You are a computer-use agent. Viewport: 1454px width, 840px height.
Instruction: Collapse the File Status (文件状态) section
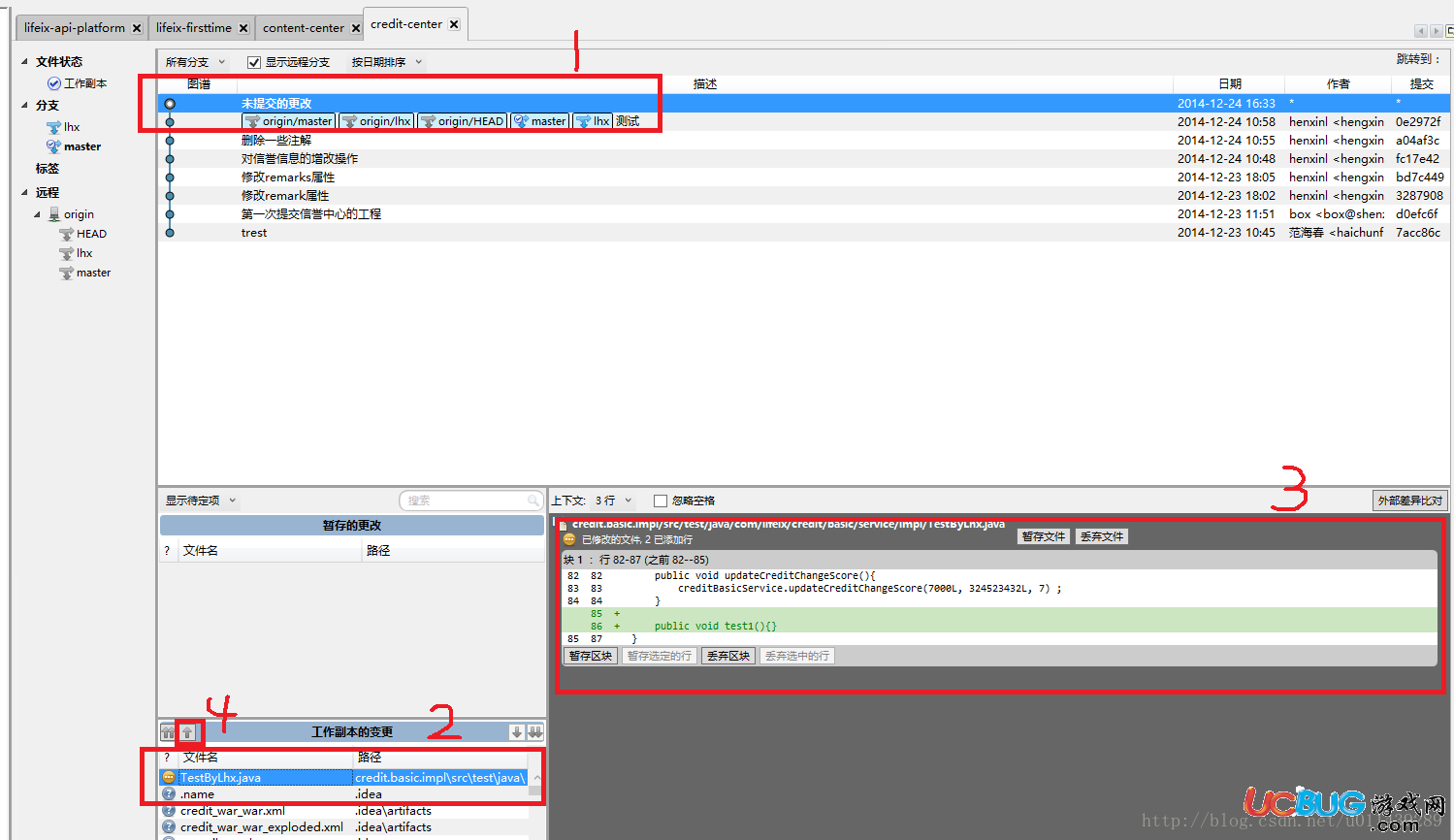tap(25, 61)
